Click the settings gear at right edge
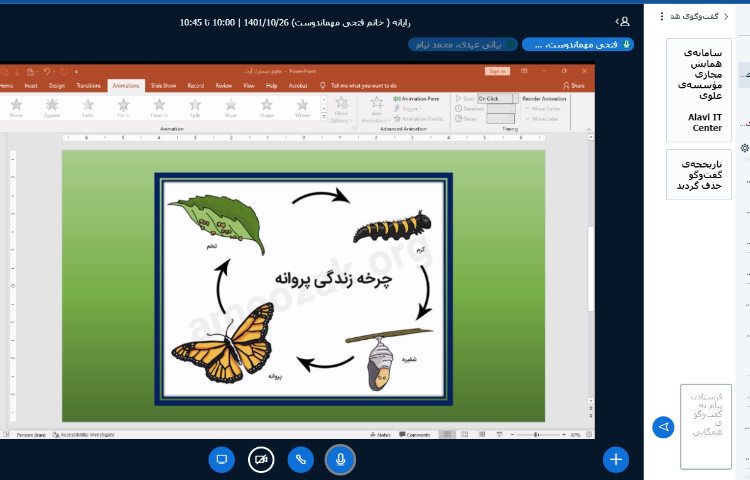The image size is (750, 480). [744, 148]
